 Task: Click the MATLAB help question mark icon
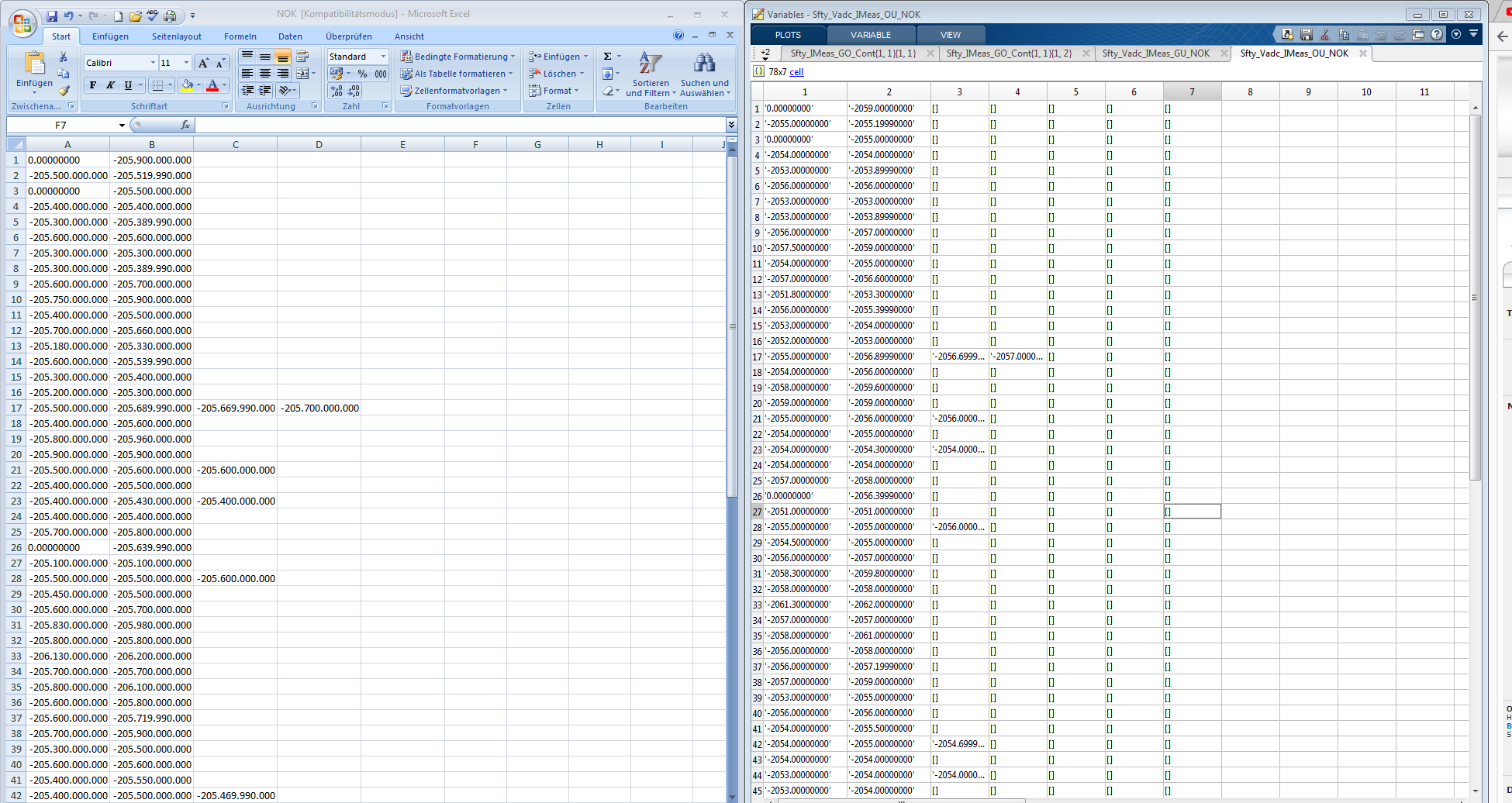[x=1437, y=35]
